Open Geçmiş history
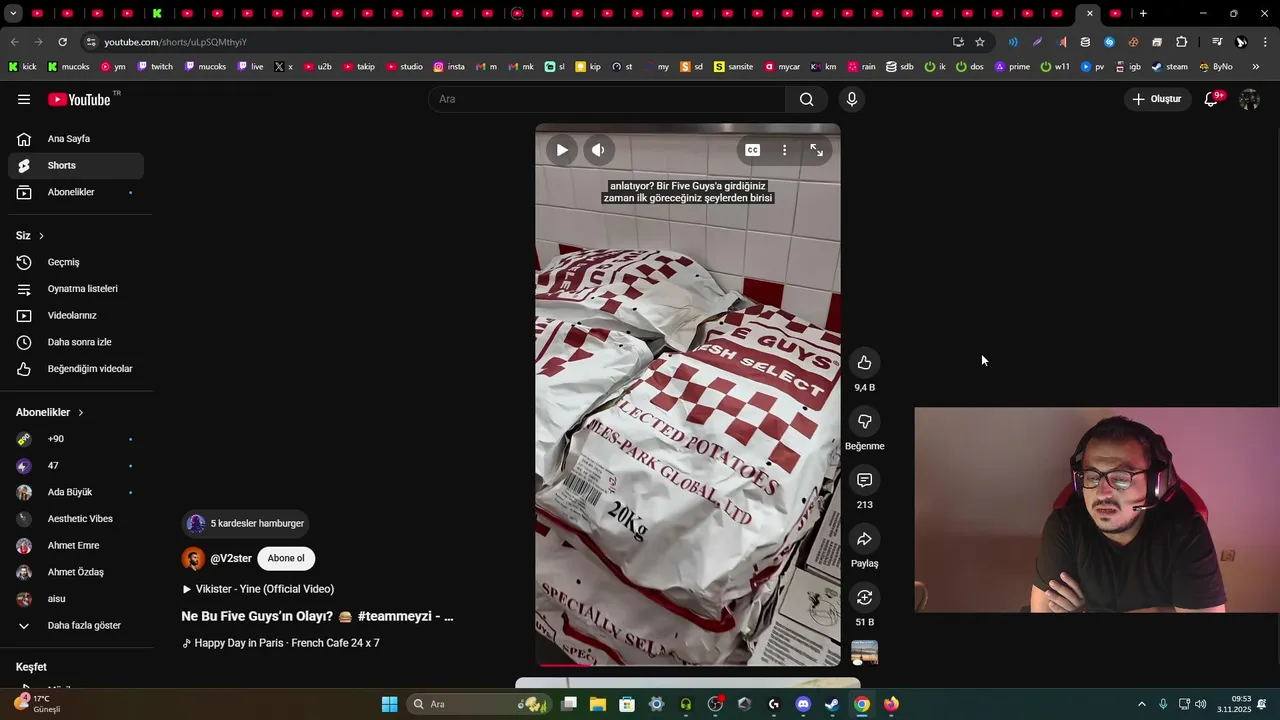Viewport: 1280px width, 720px height. [76, 262]
